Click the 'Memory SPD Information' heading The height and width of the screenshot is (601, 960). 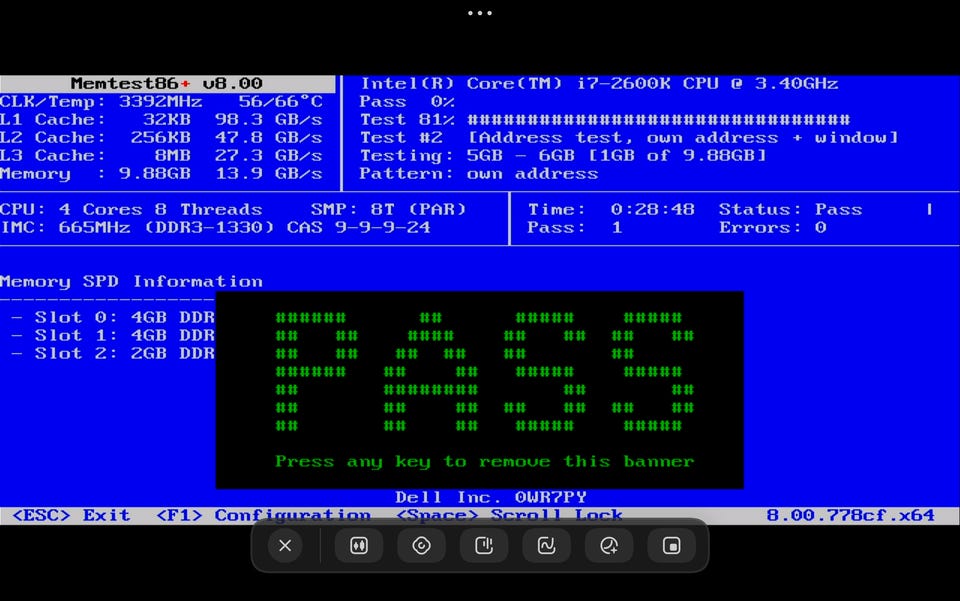point(131,282)
